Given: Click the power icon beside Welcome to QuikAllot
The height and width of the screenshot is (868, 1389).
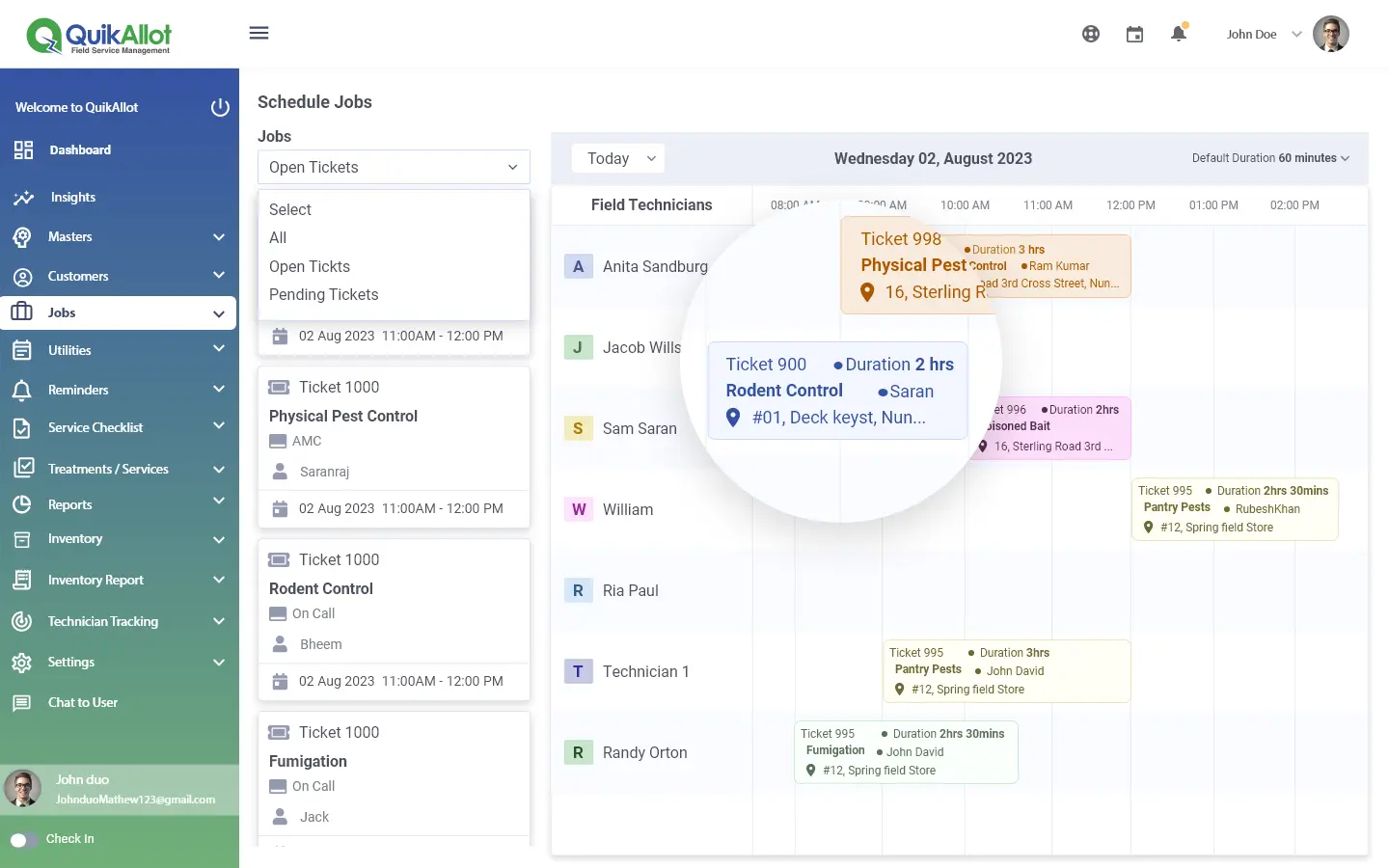Looking at the screenshot, I should (x=220, y=107).
